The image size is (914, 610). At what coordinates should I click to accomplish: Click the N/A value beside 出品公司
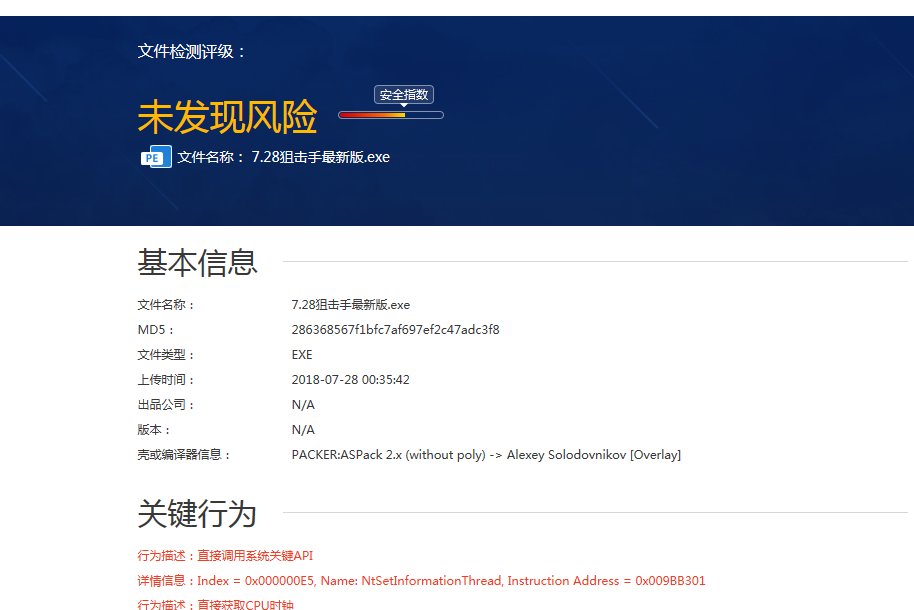(x=303, y=405)
